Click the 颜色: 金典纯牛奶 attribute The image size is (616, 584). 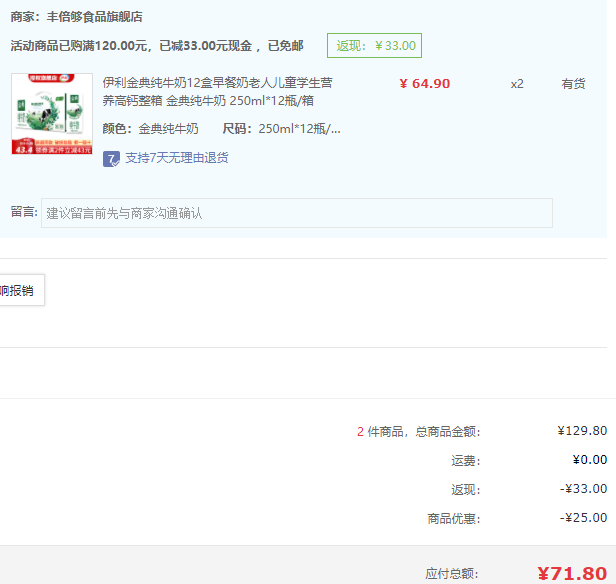coord(150,128)
